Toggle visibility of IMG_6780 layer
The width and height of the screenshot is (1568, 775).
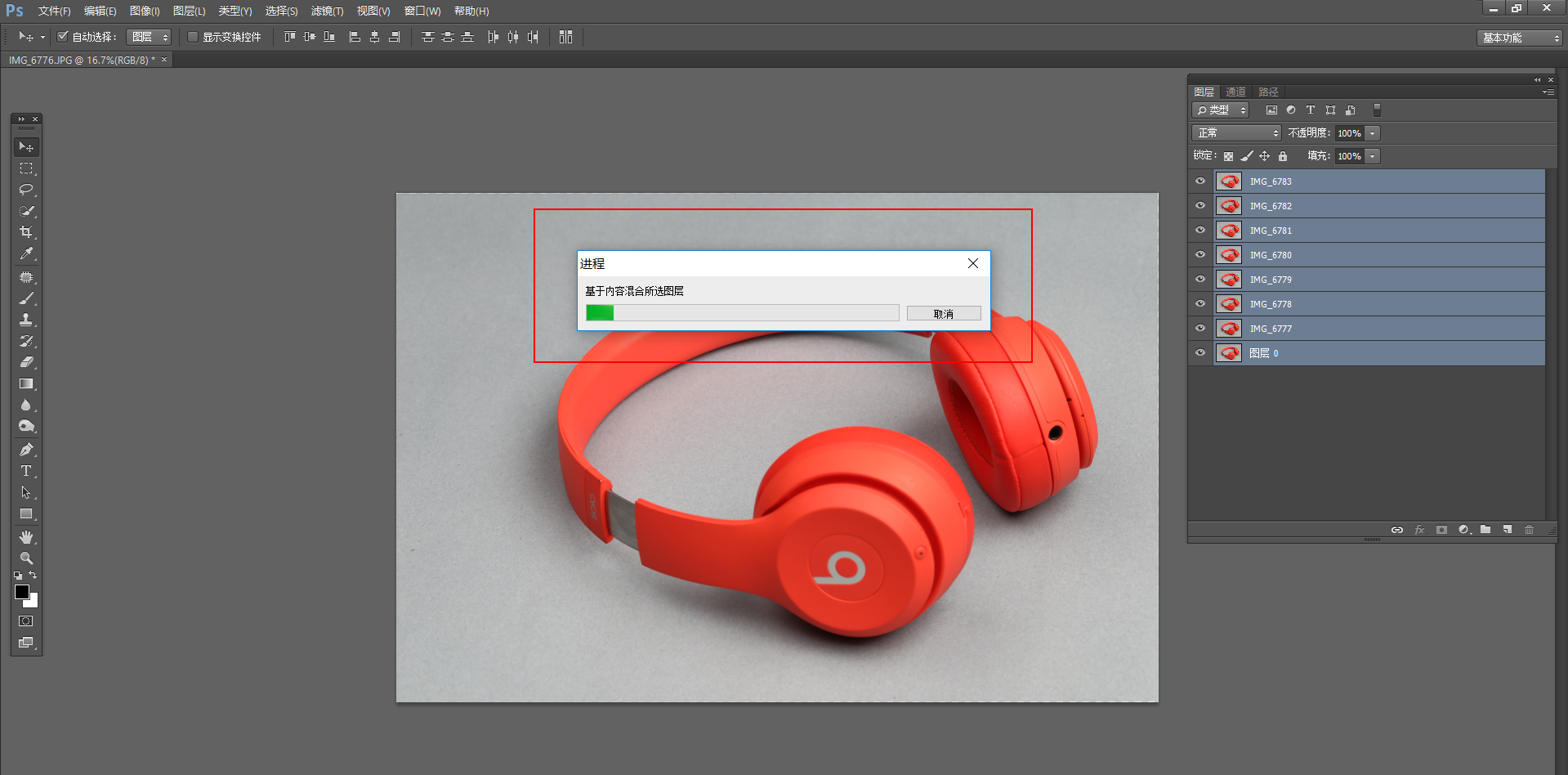pyautogui.click(x=1200, y=255)
